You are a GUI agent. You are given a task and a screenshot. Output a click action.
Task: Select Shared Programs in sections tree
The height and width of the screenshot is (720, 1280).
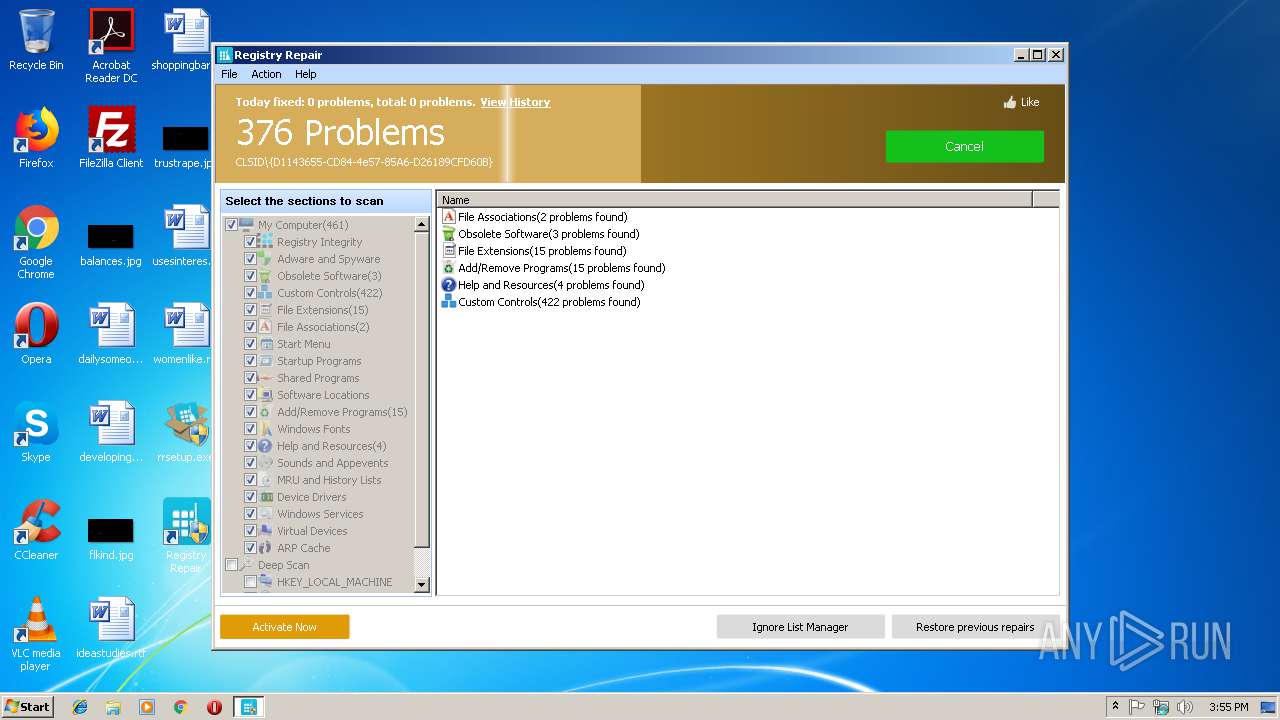(x=318, y=378)
